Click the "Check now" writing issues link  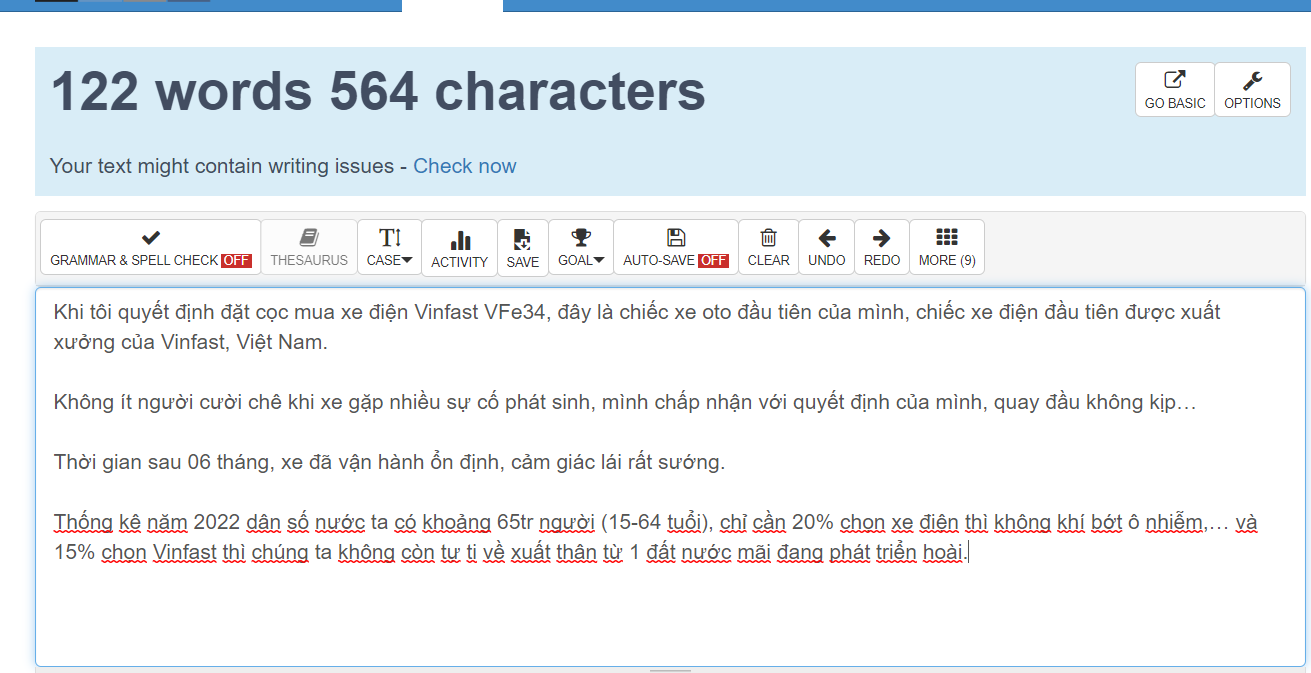pos(465,166)
